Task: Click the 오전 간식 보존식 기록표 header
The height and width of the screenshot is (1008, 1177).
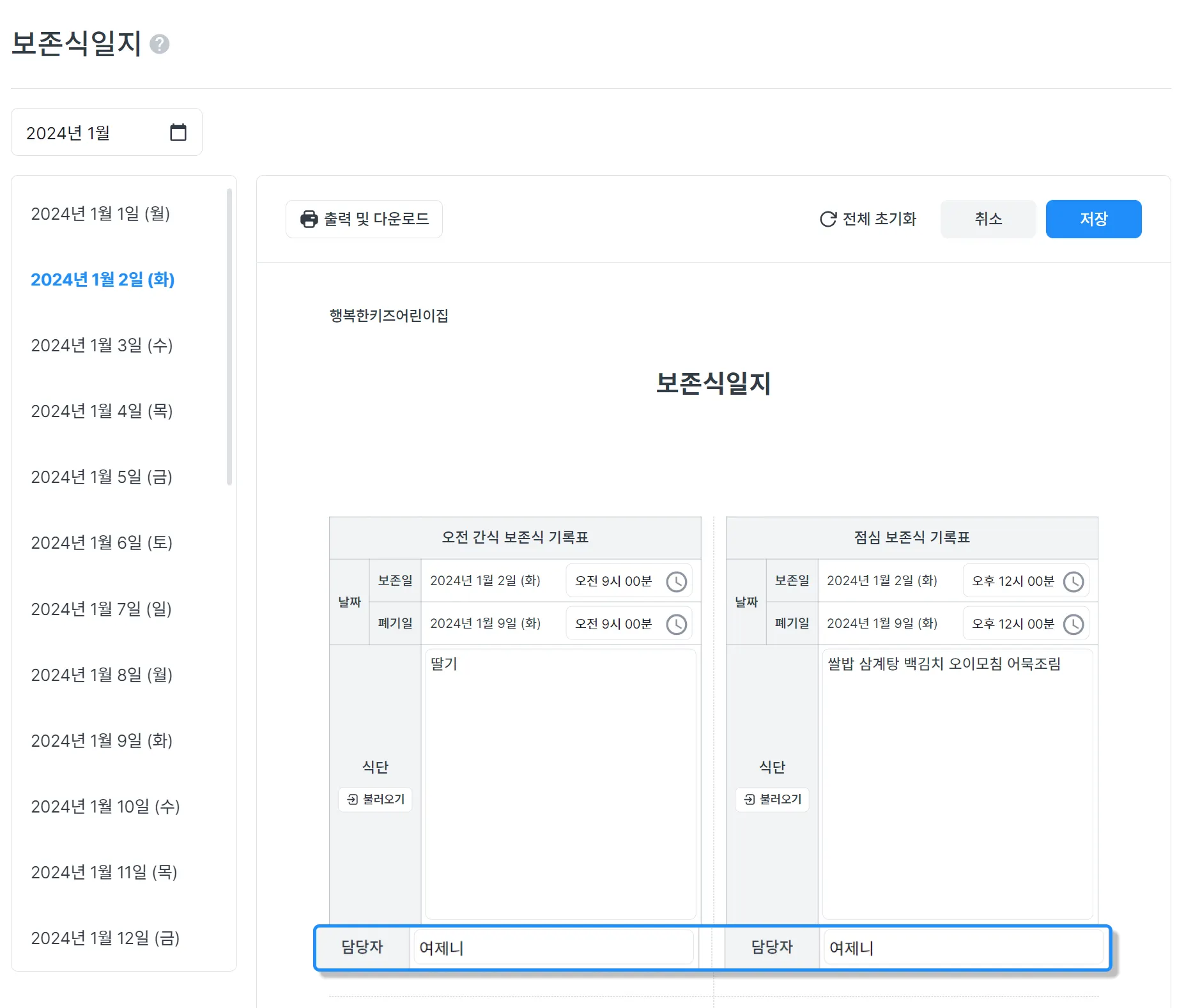Action: 515,537
